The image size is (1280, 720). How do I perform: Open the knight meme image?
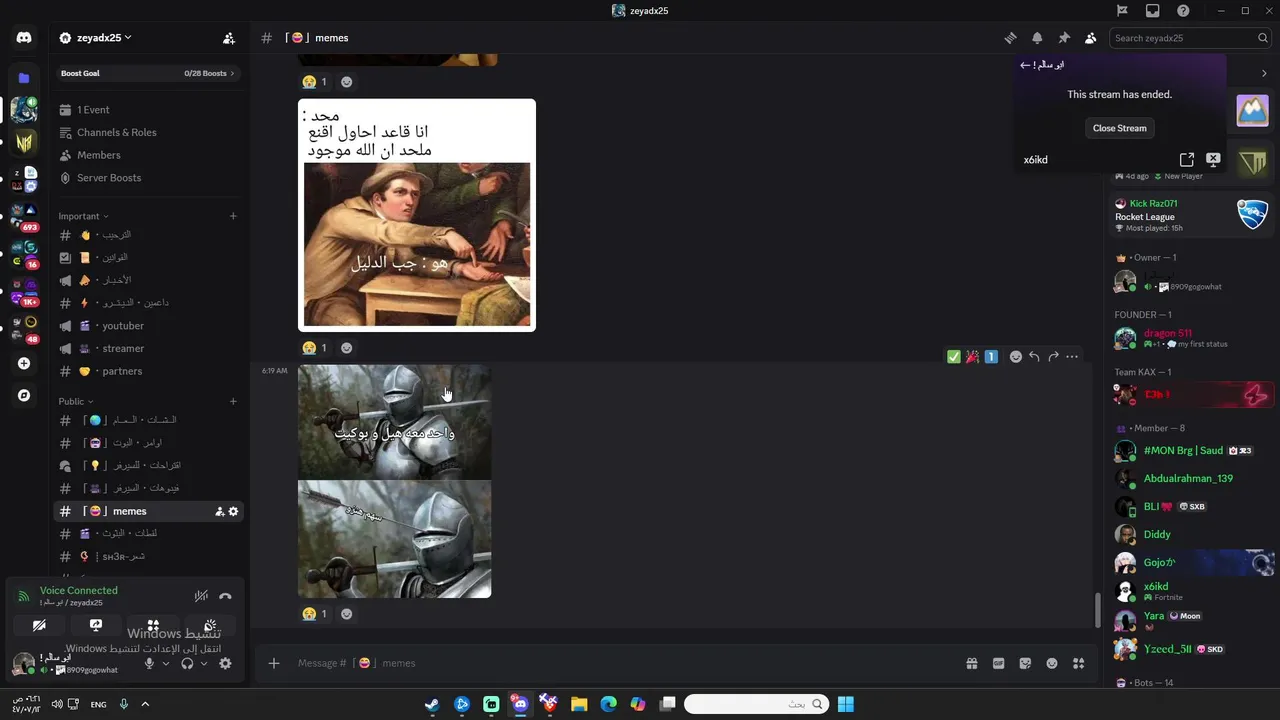click(x=395, y=481)
